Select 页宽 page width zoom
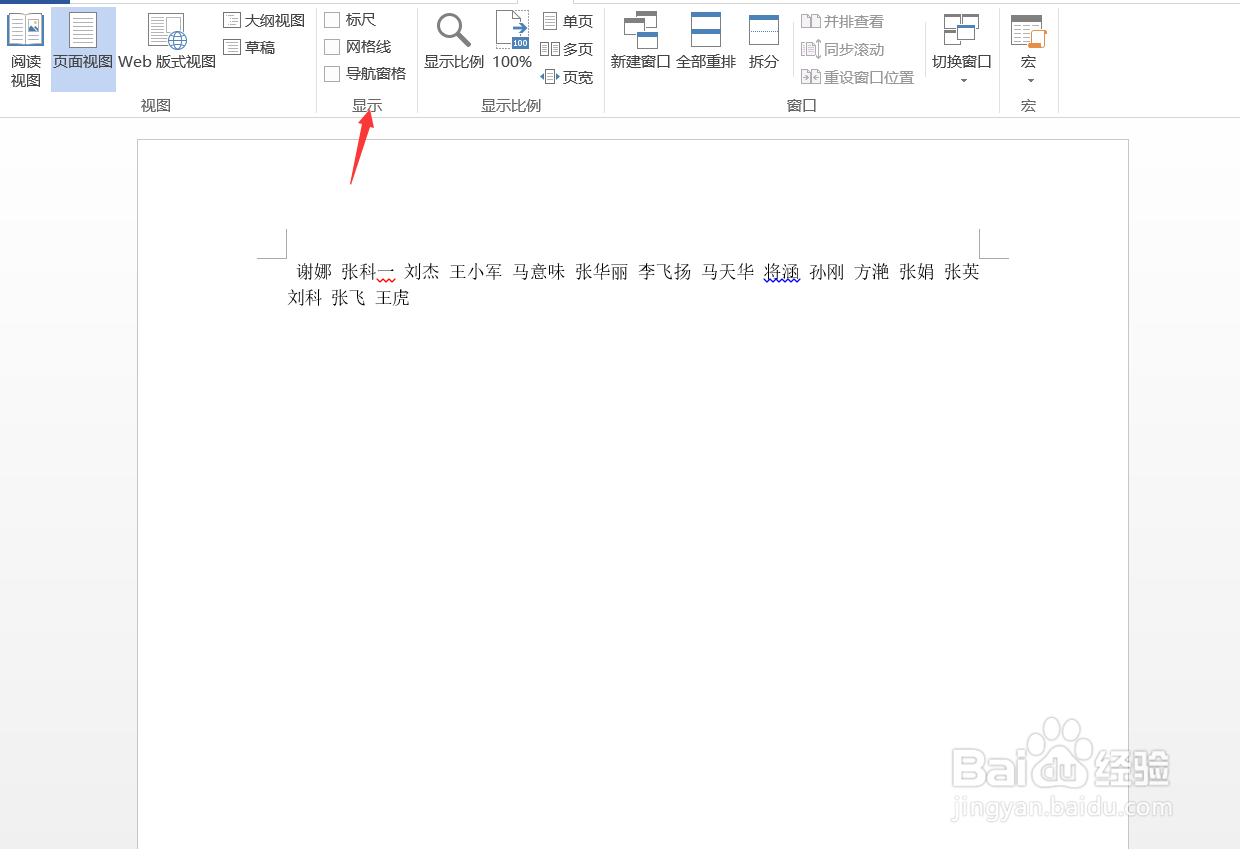The height and width of the screenshot is (849, 1240). coord(567,76)
